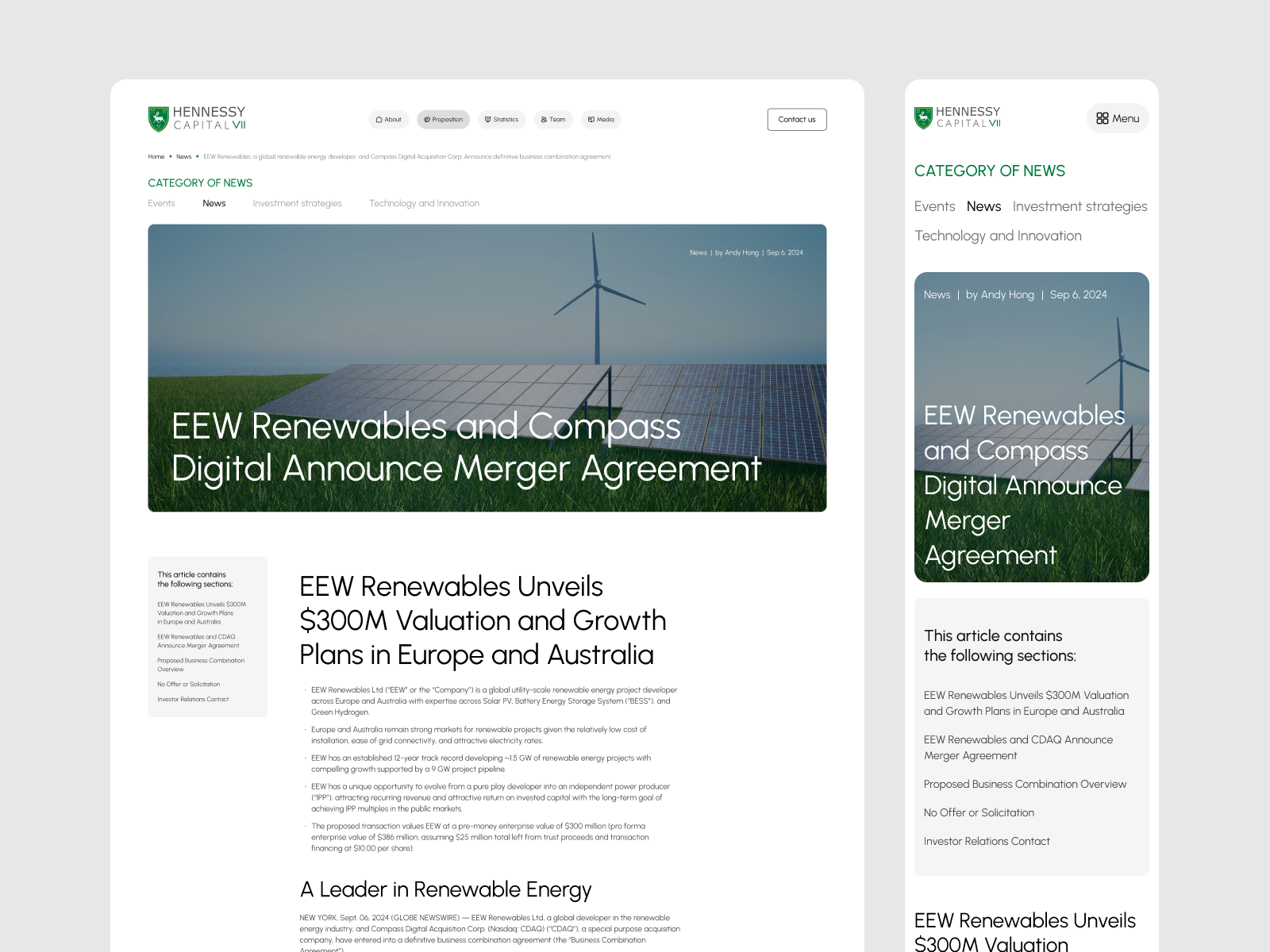
Task: Tap the grid icon Menu button
Action: point(1118,118)
